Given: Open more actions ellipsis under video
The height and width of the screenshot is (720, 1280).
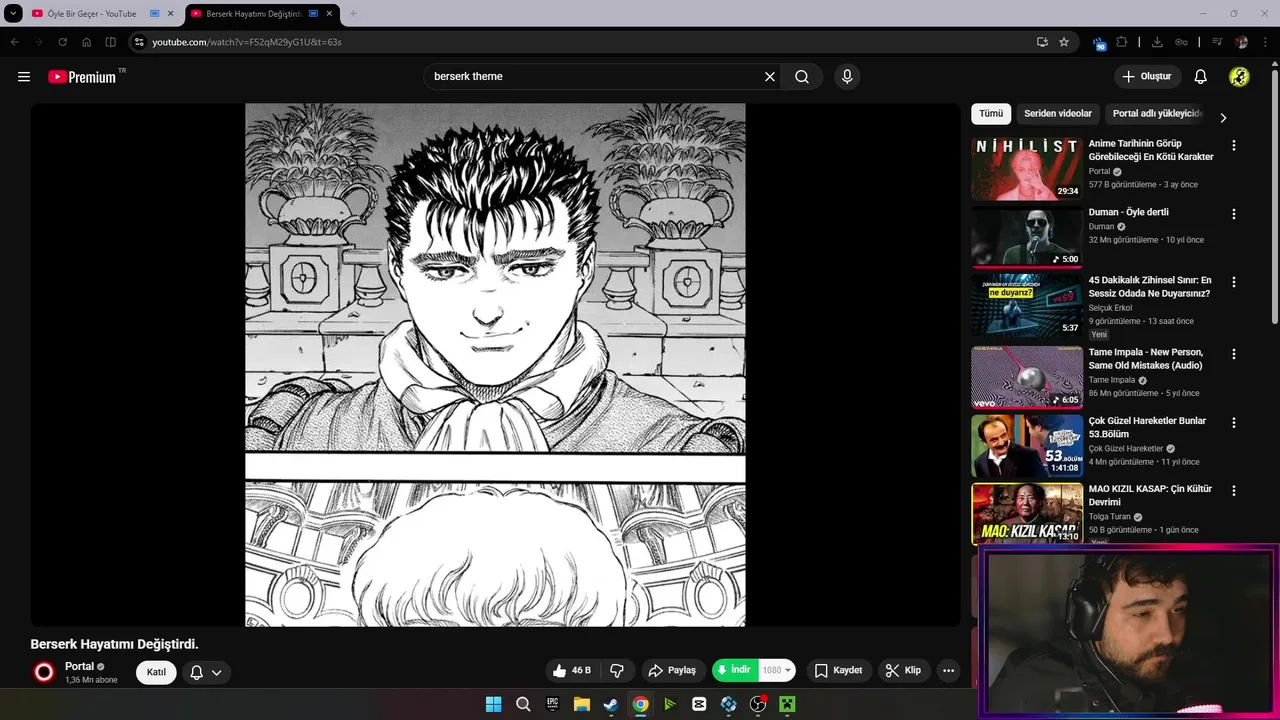Looking at the screenshot, I should click(x=948, y=671).
